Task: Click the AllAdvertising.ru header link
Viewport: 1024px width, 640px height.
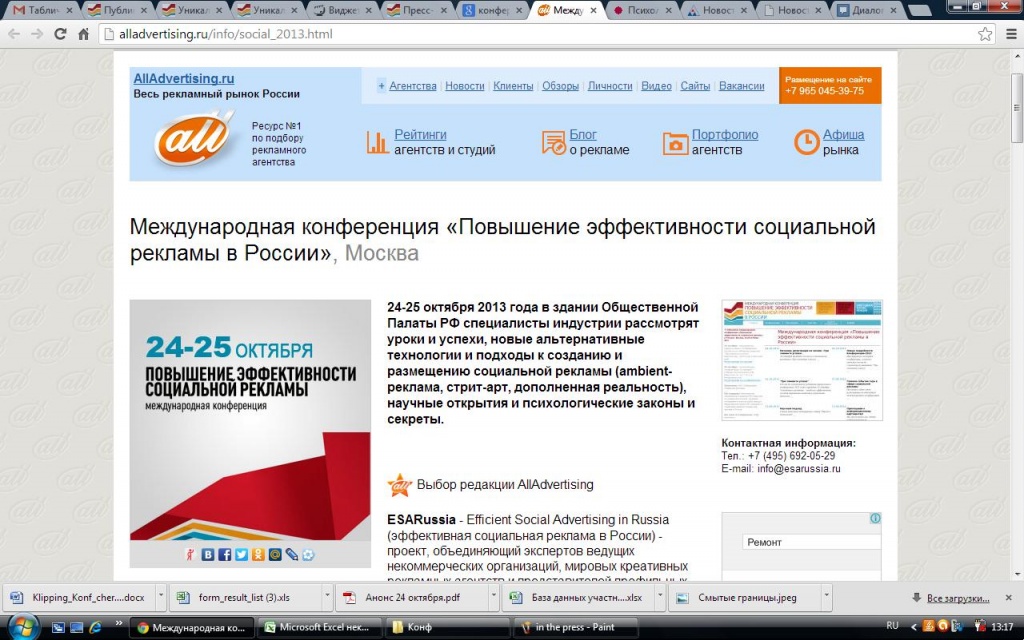Action: coord(184,78)
